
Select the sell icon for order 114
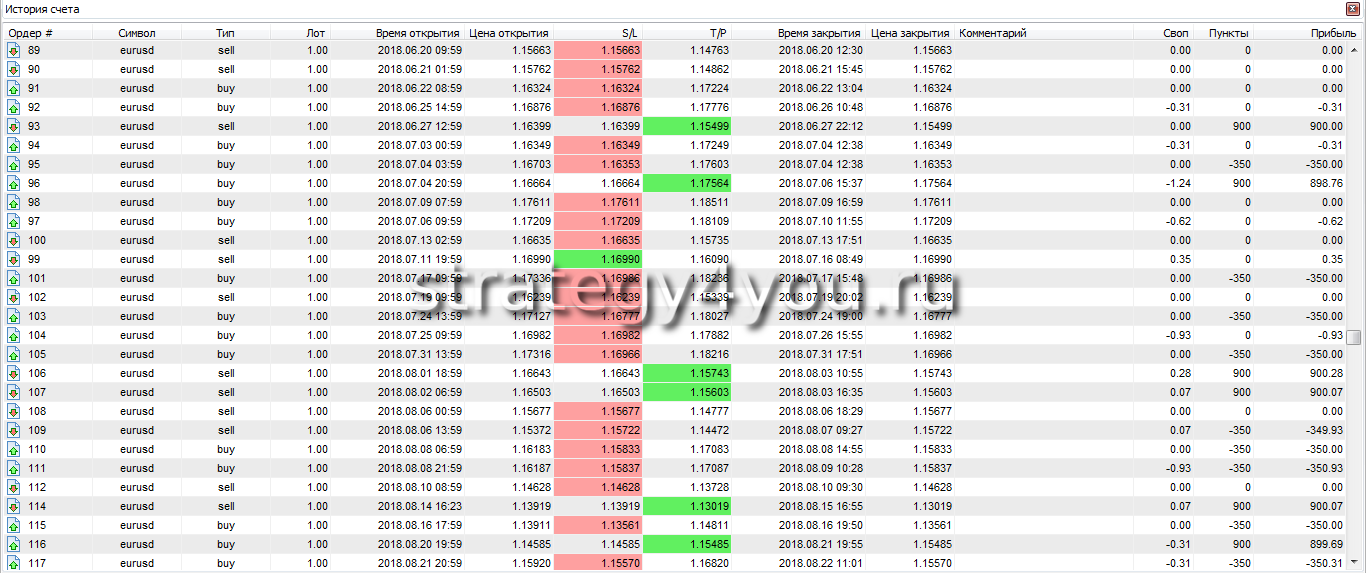14,506
